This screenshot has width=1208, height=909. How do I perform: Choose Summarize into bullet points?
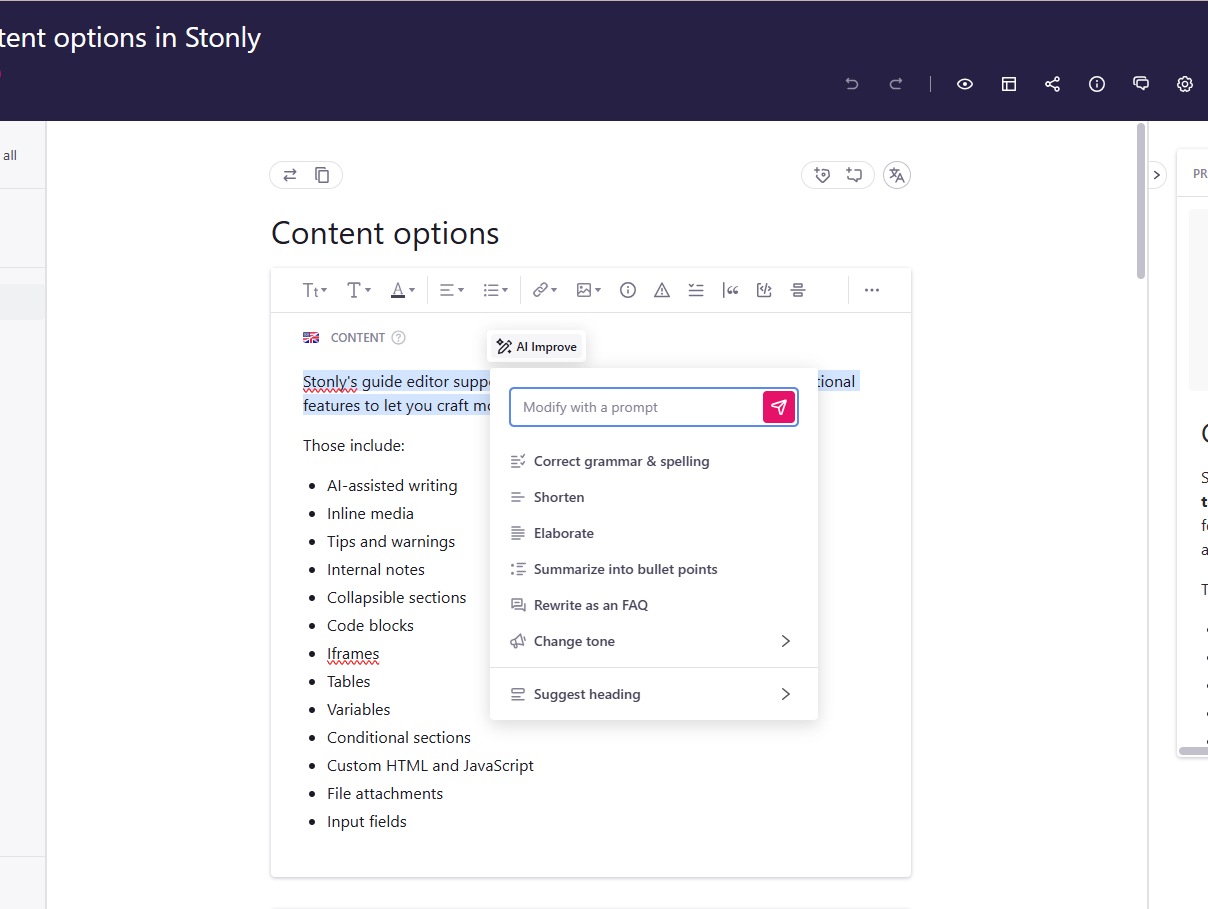pos(626,569)
